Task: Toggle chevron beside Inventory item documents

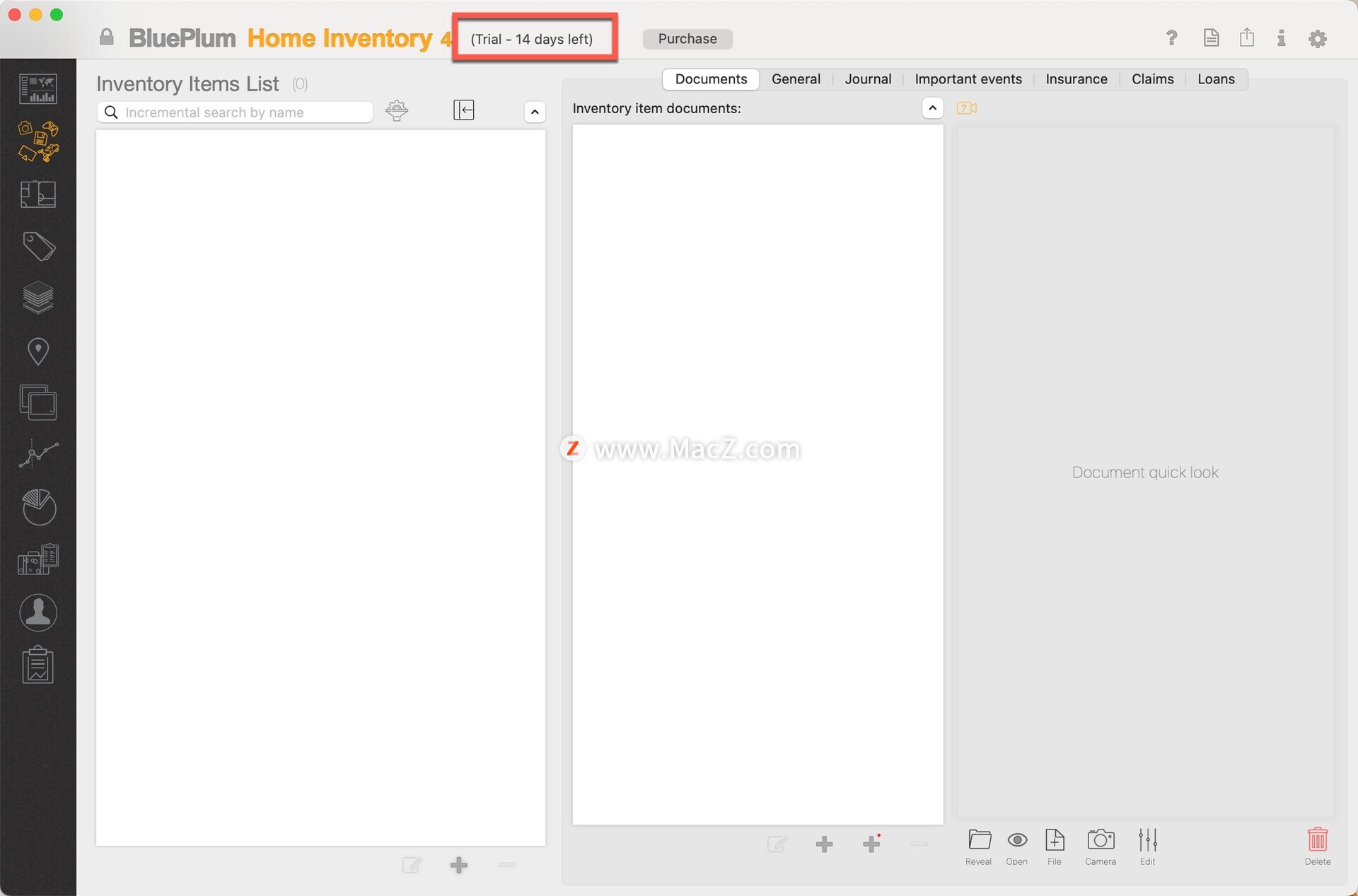Action: [x=933, y=108]
